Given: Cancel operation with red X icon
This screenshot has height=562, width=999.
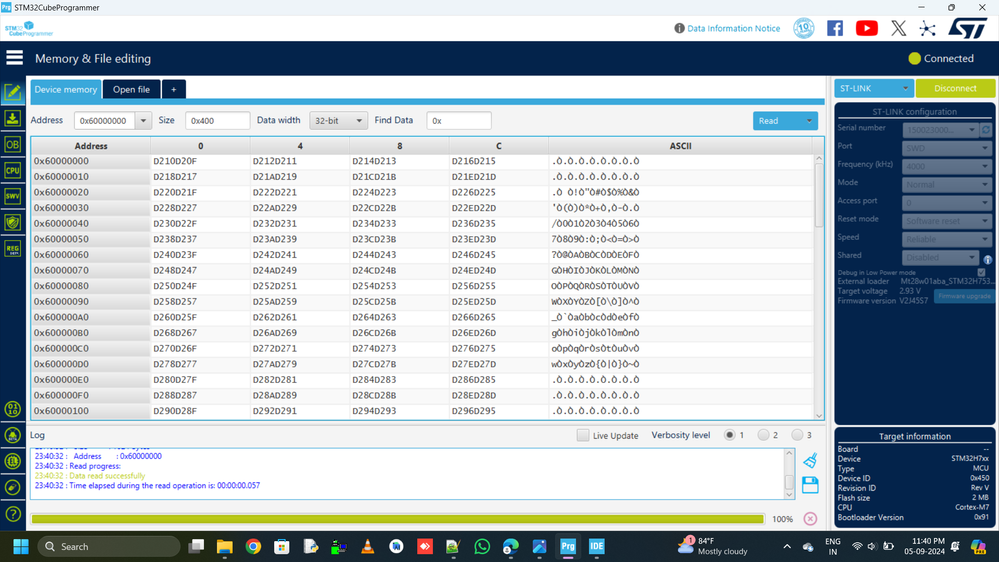Looking at the screenshot, I should (x=810, y=519).
